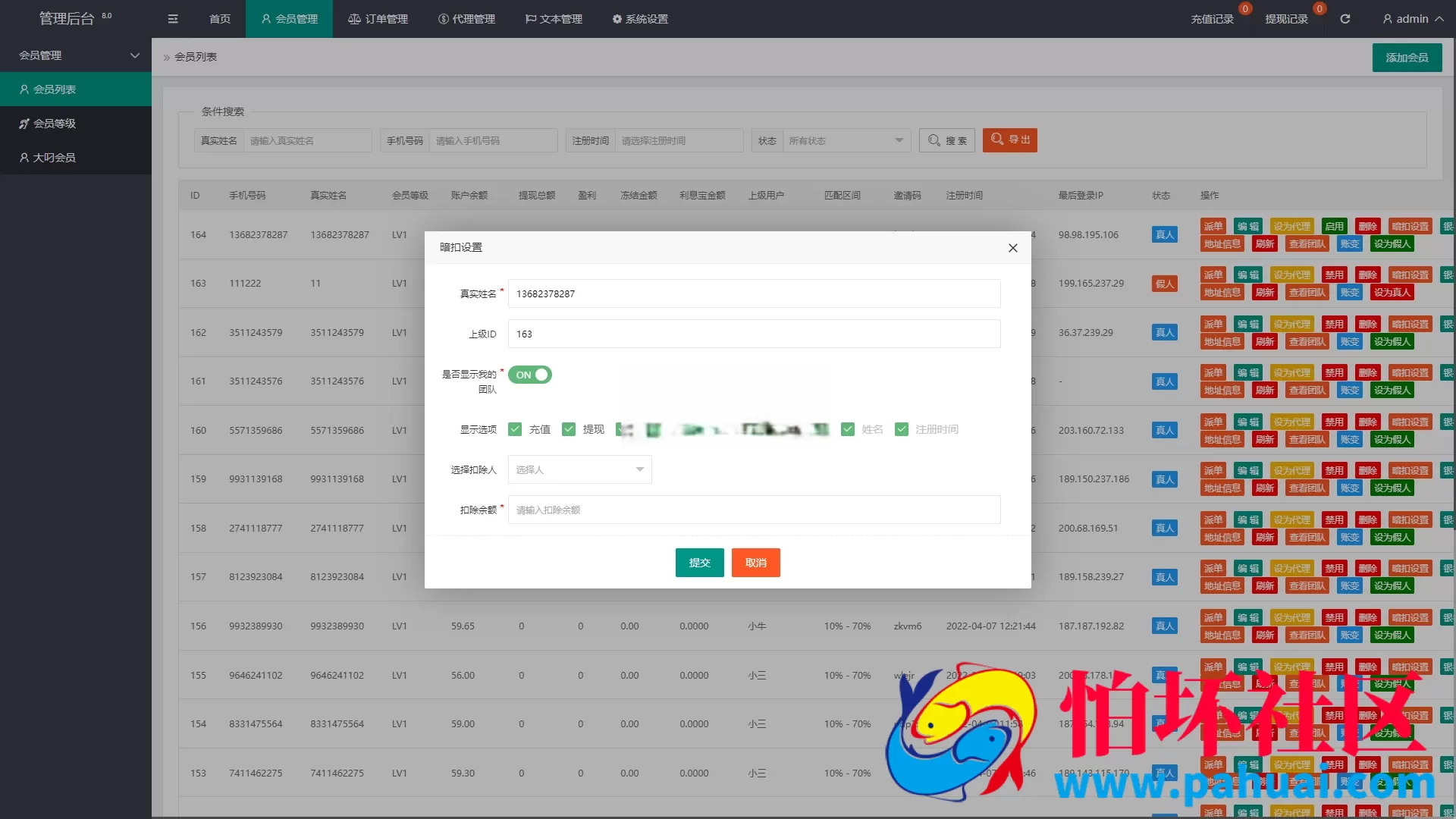Viewport: 1456px width, 819px height.
Task: Open 充值记录 notification in header
Action: [1212, 19]
